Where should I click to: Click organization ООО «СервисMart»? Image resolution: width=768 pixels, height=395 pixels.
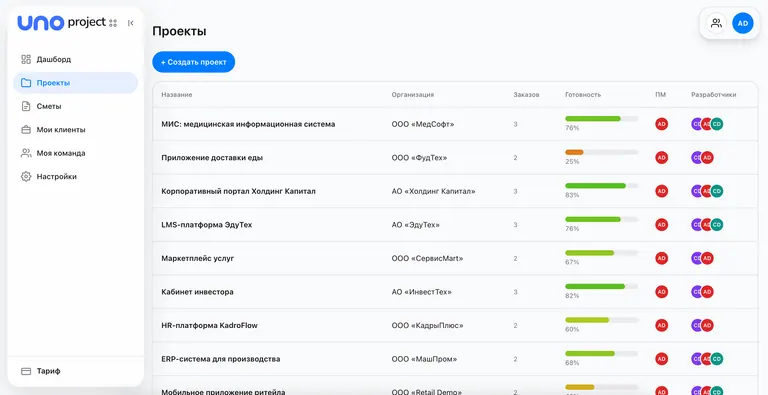click(427, 258)
